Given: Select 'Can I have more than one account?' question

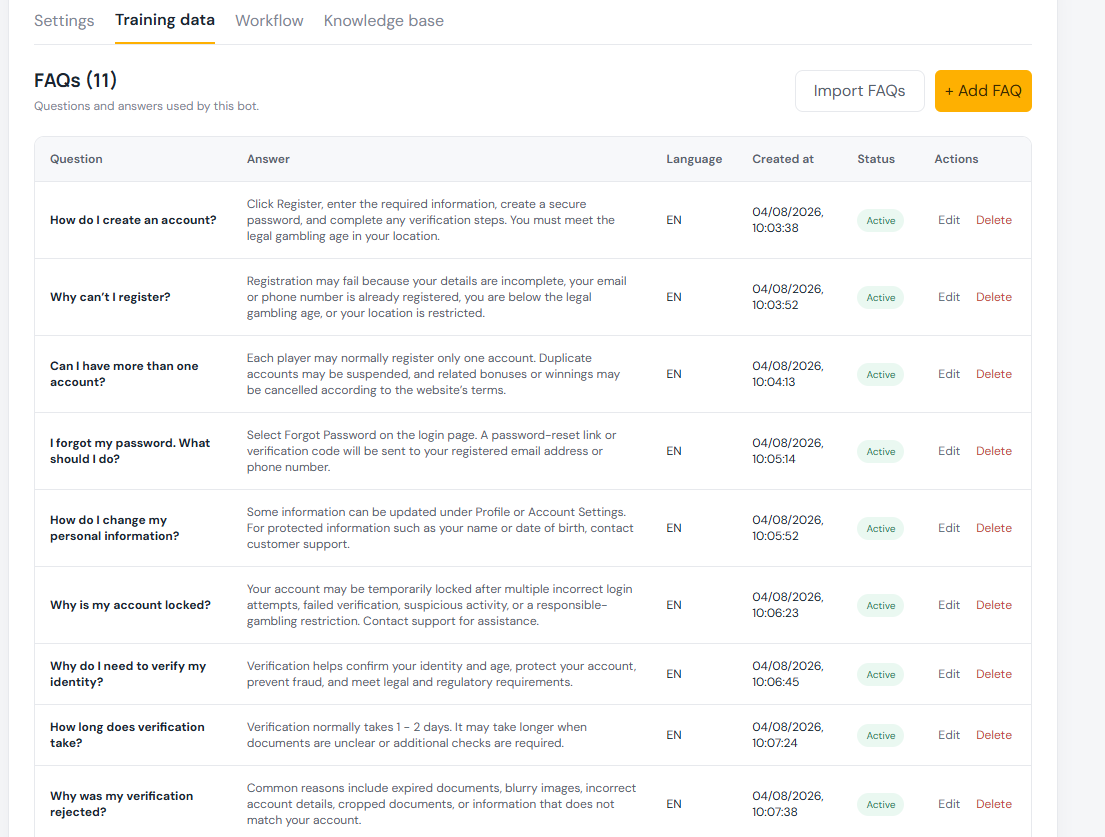Looking at the screenshot, I should pos(124,373).
